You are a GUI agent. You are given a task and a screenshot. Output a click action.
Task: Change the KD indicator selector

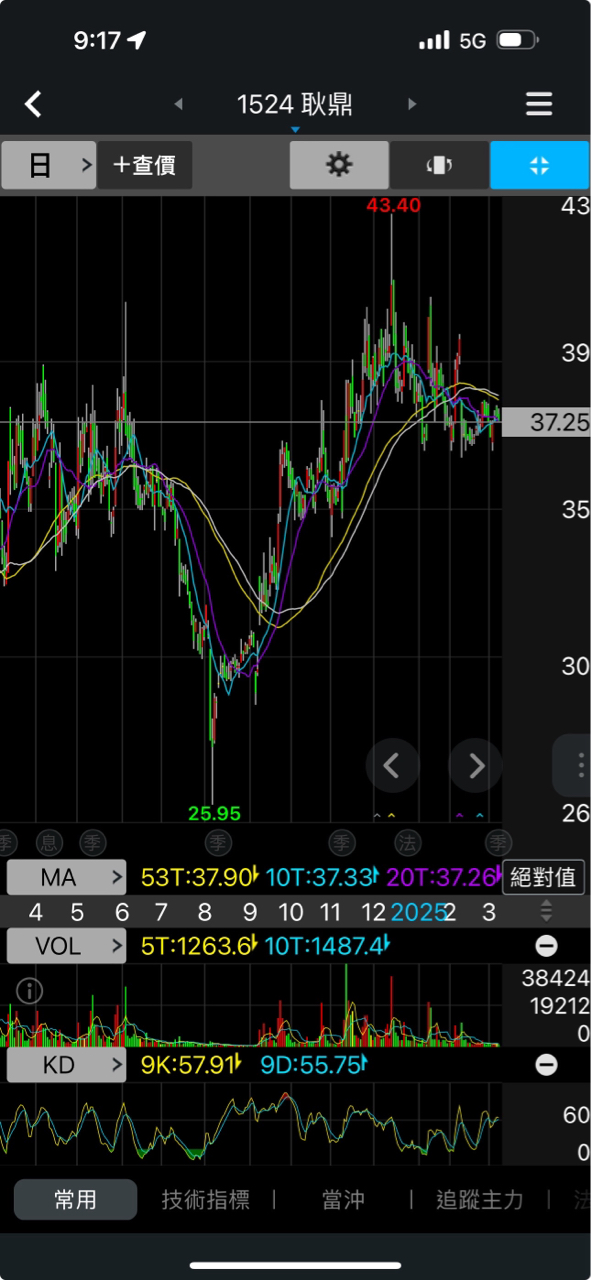pos(67,1065)
